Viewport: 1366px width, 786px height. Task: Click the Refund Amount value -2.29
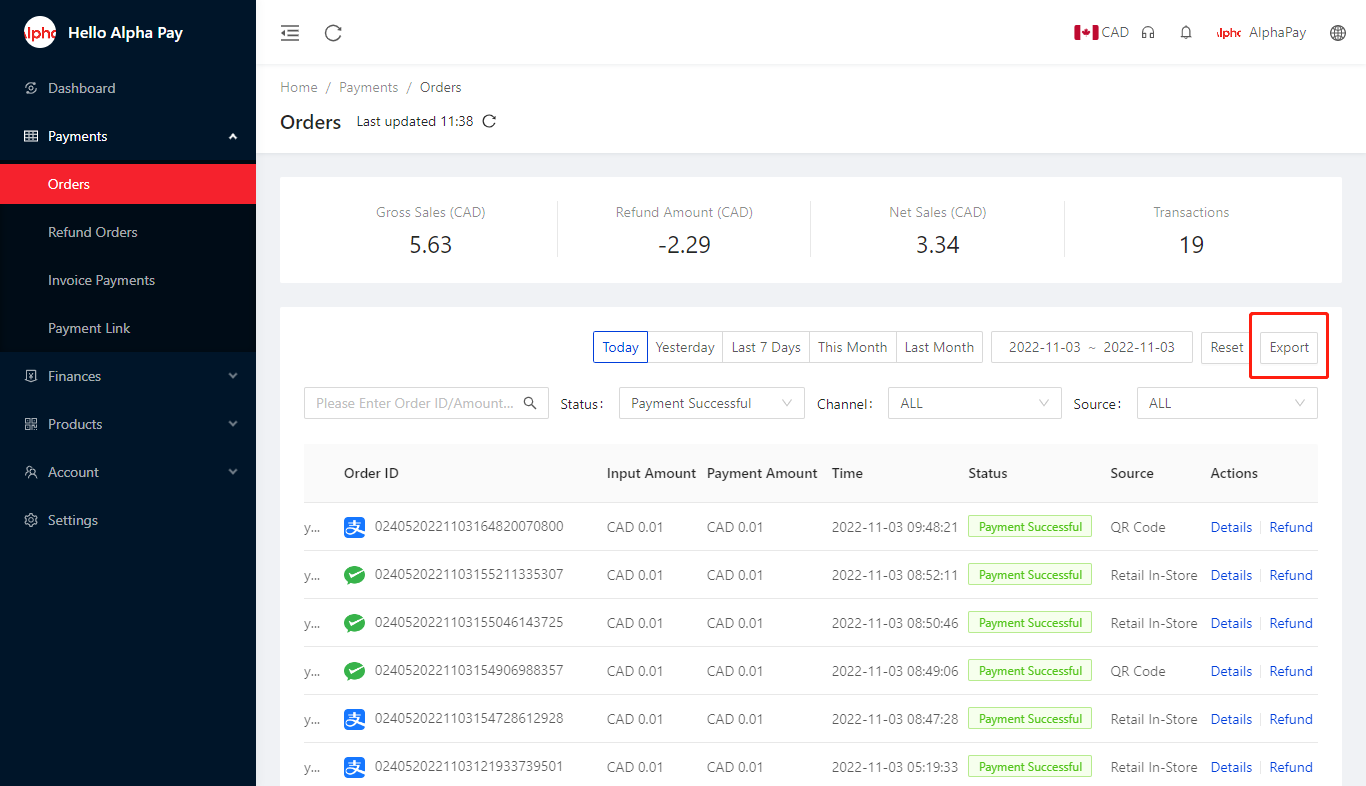(x=684, y=245)
